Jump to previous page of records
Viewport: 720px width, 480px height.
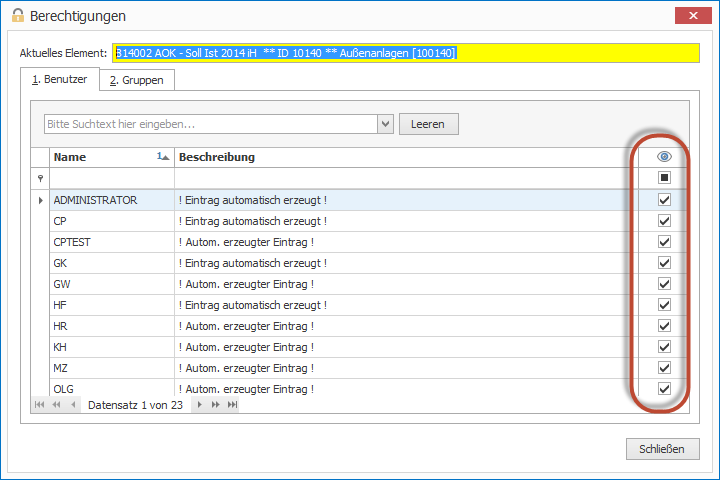tap(56, 405)
